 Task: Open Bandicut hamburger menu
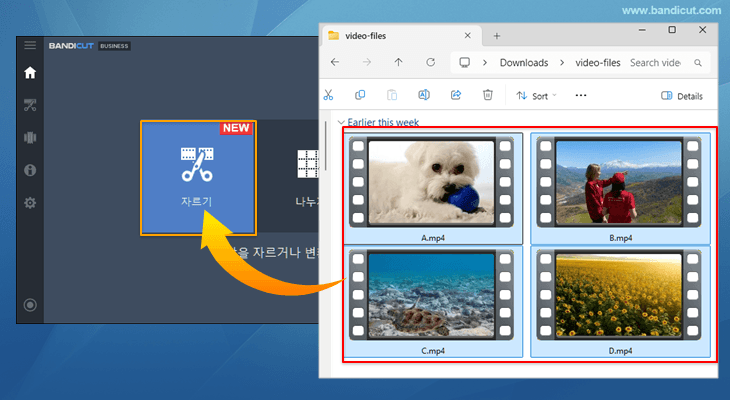click(30, 45)
